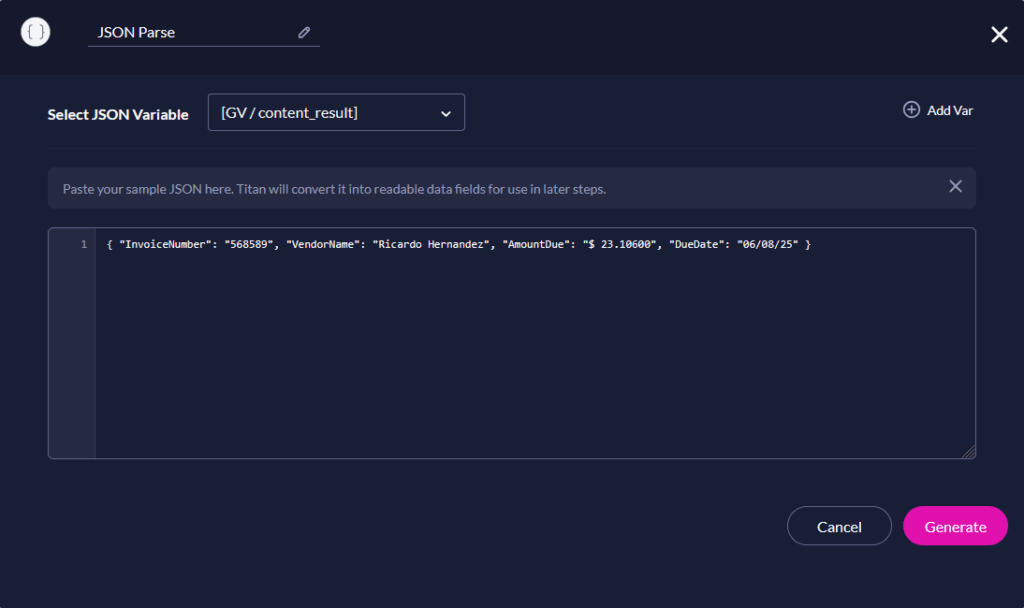Click the pencil icon to rename the step
Viewport: 1024px width, 608px height.
tap(304, 32)
